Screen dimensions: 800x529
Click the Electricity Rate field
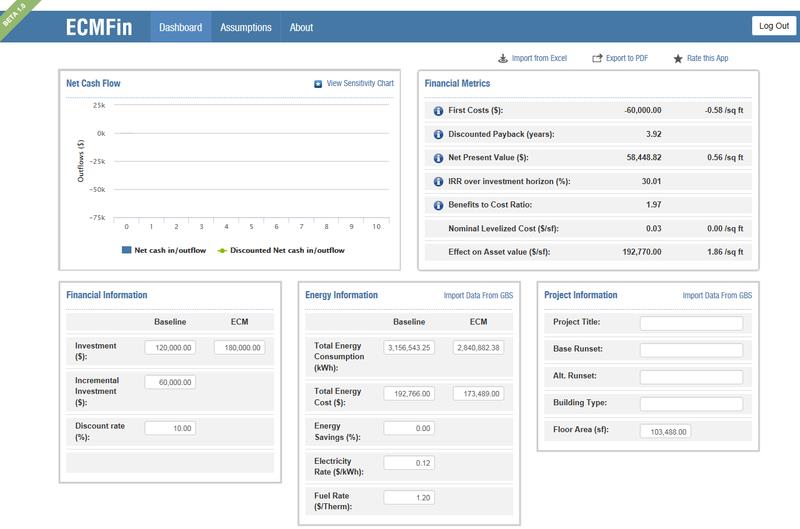(x=409, y=463)
